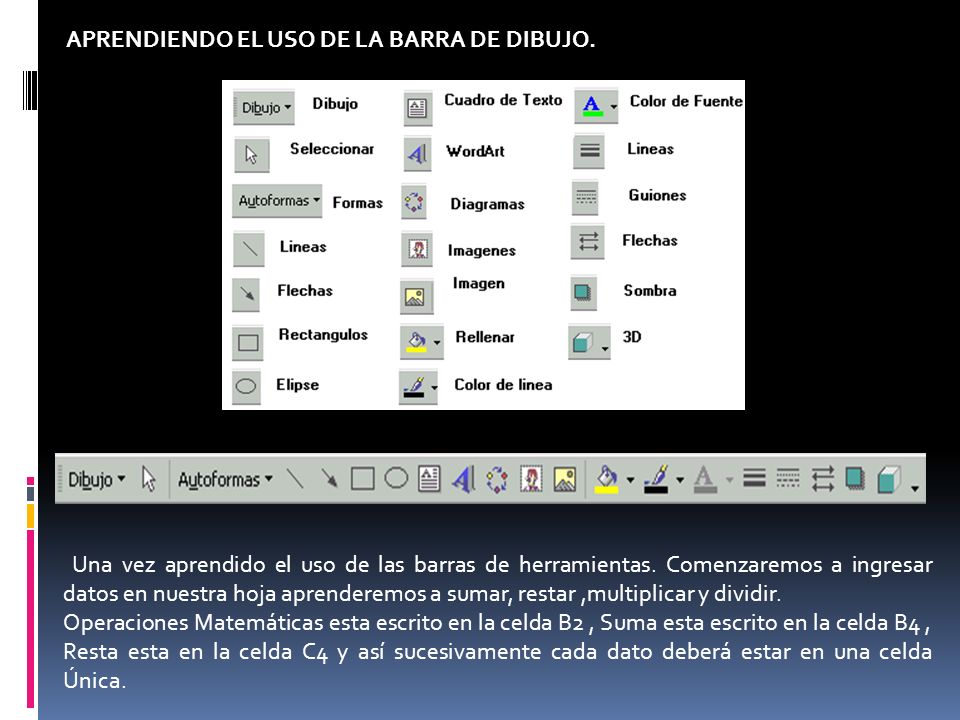Click the Dibujo button in the legend box
960x720 pixels.
264,108
